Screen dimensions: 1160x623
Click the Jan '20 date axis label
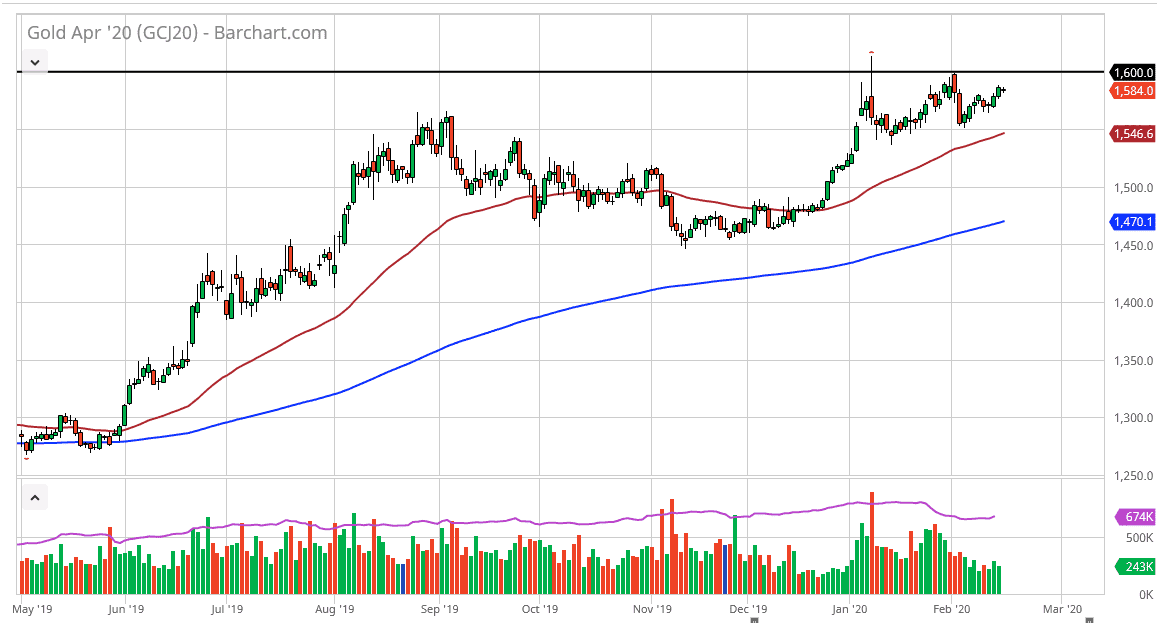pyautogui.click(x=849, y=609)
